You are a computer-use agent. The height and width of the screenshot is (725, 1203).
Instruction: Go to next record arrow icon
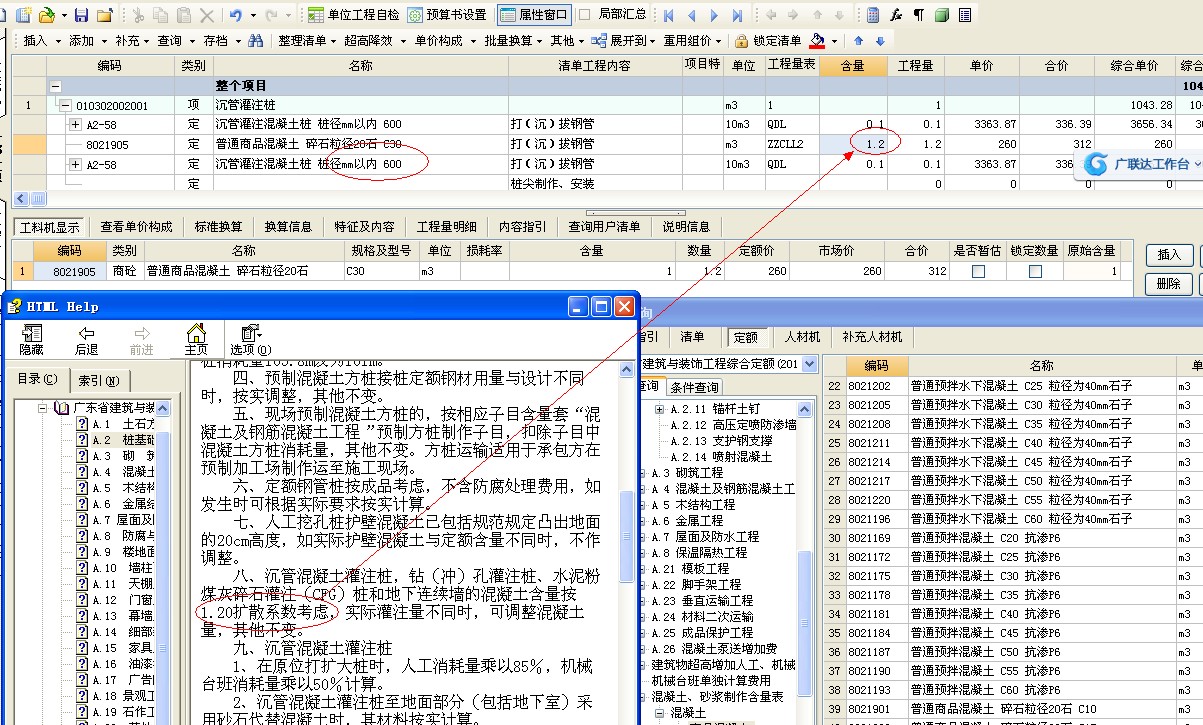point(714,15)
